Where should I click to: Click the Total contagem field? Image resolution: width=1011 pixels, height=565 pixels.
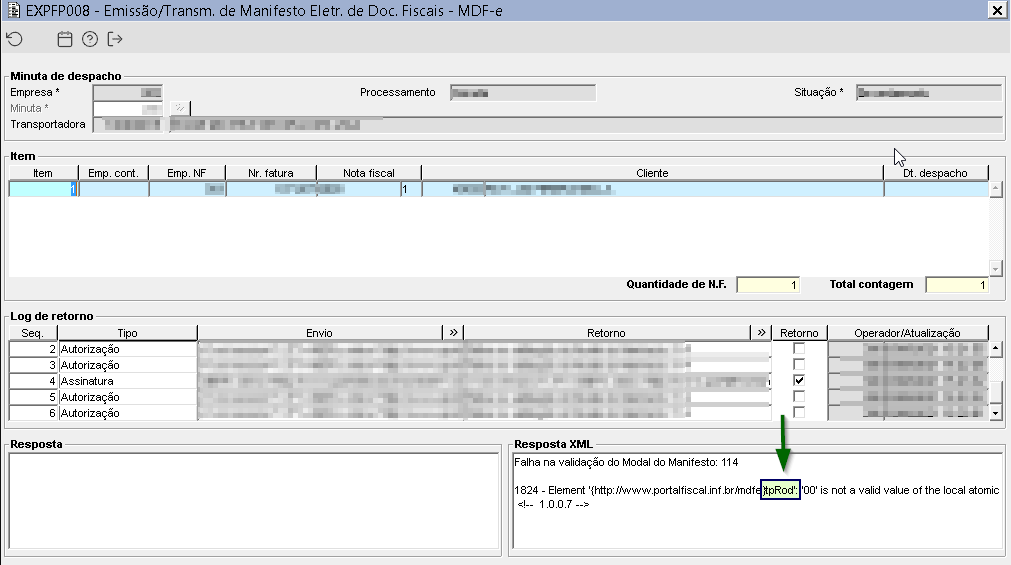pos(957,284)
